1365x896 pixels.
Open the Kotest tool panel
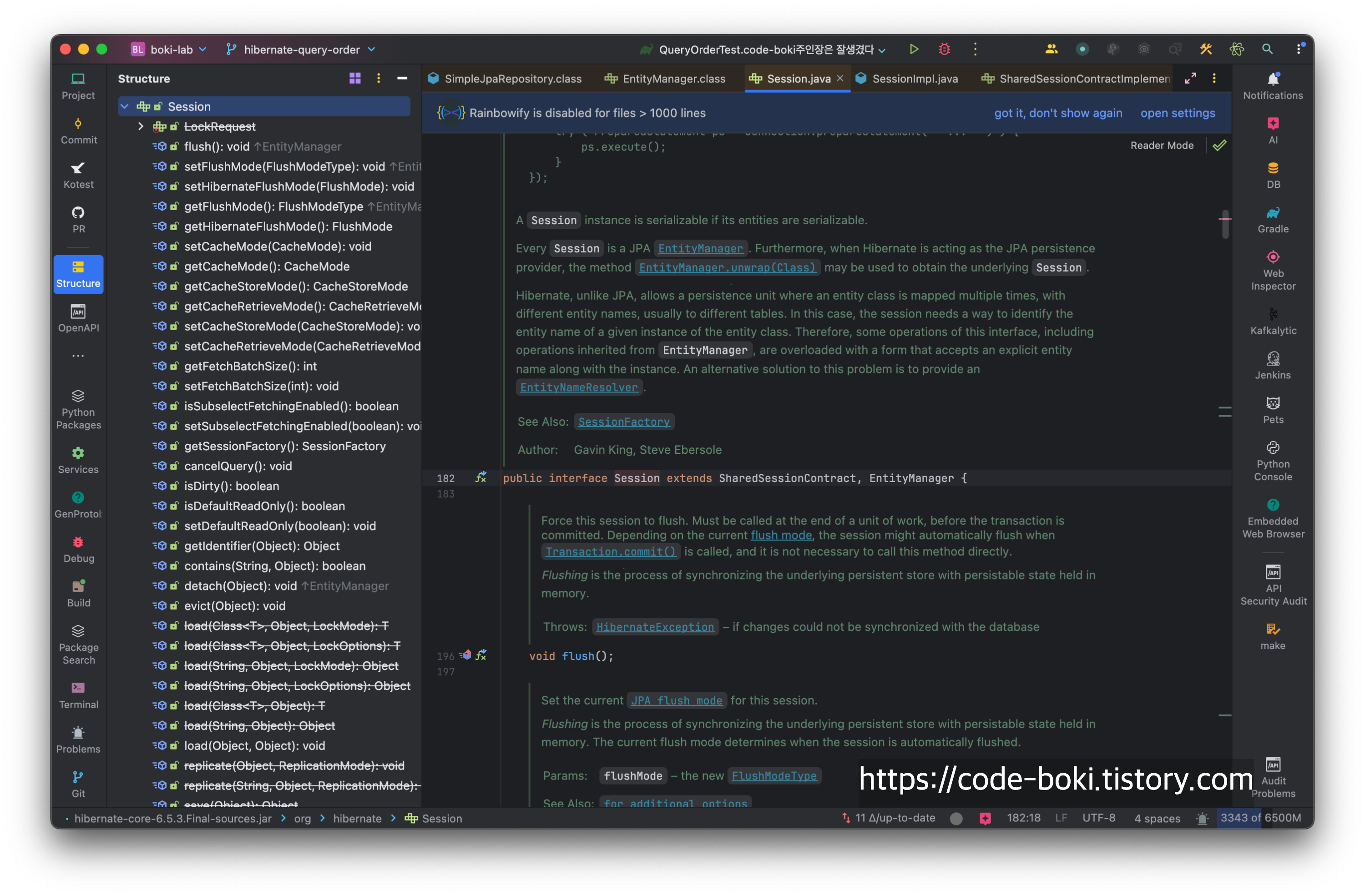coord(79,175)
